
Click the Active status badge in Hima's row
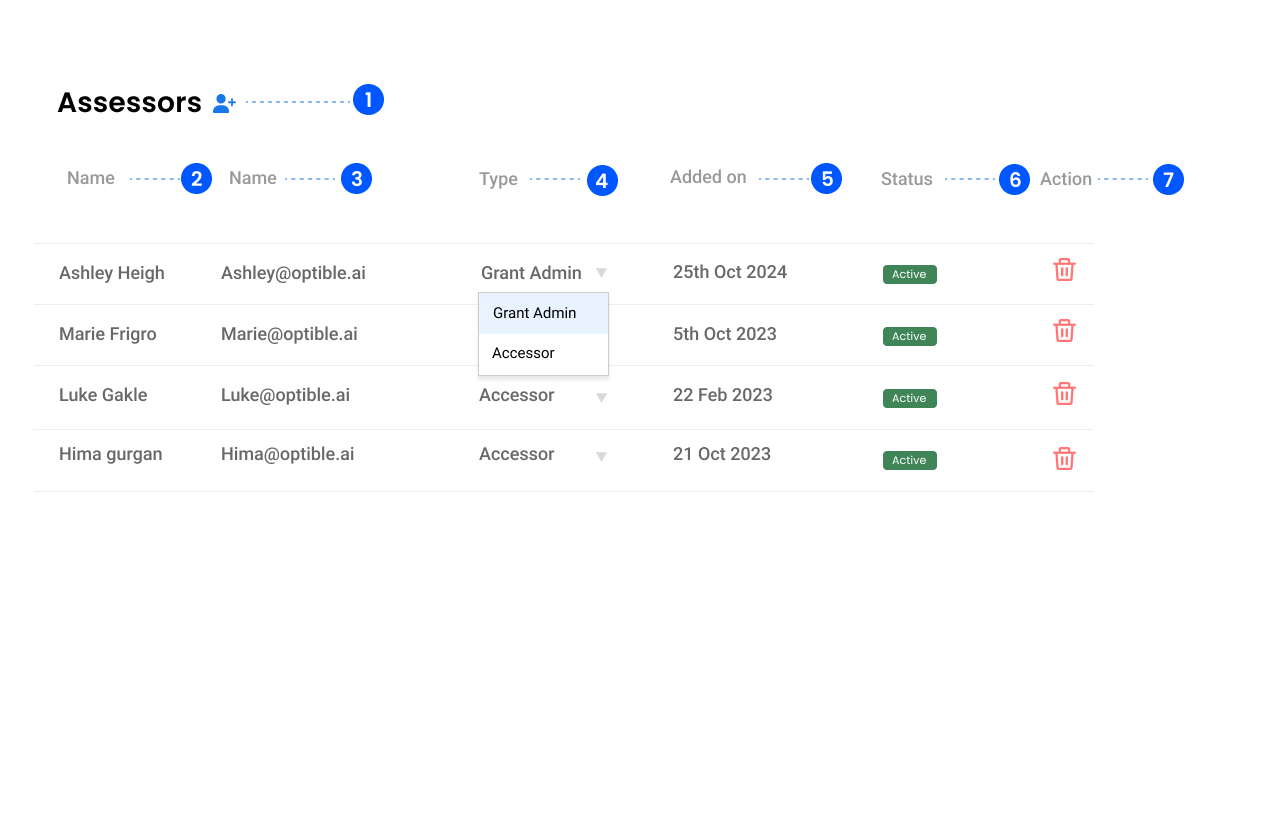click(909, 460)
